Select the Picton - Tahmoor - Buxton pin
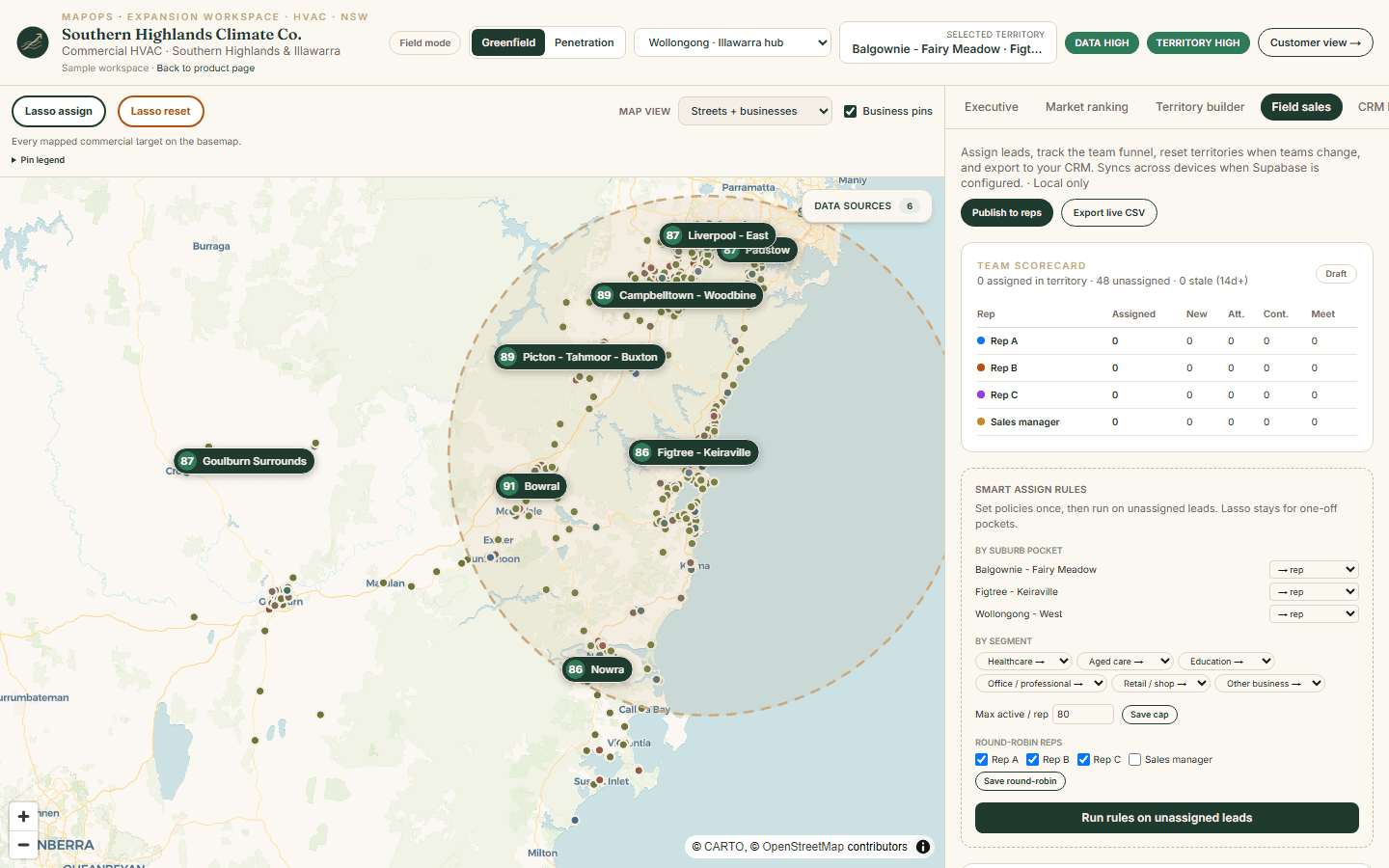Image resolution: width=1389 pixels, height=868 pixels. point(580,357)
